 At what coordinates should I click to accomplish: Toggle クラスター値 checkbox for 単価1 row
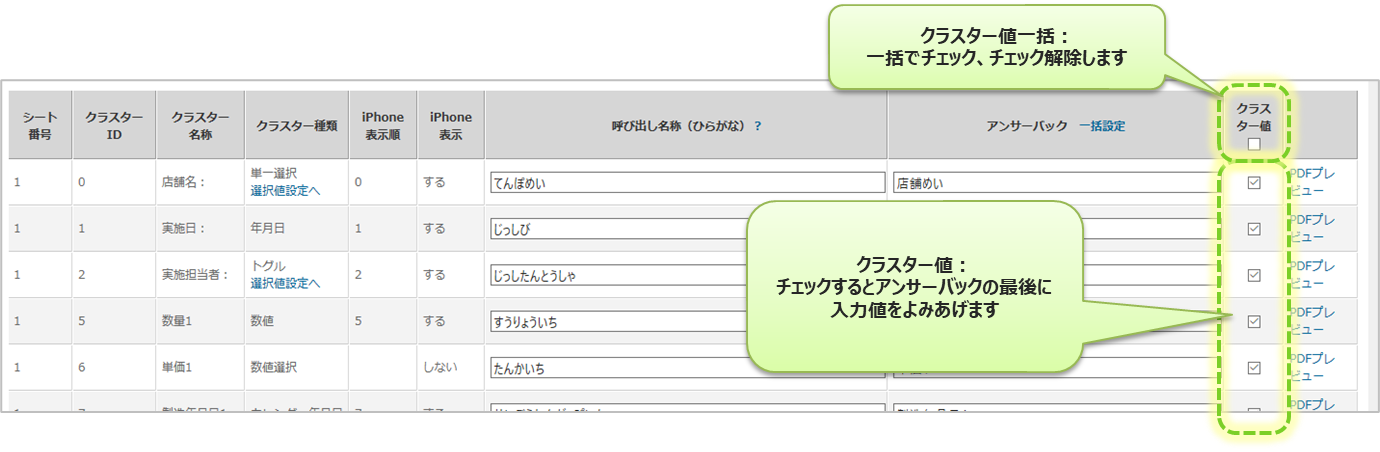(x=1253, y=368)
